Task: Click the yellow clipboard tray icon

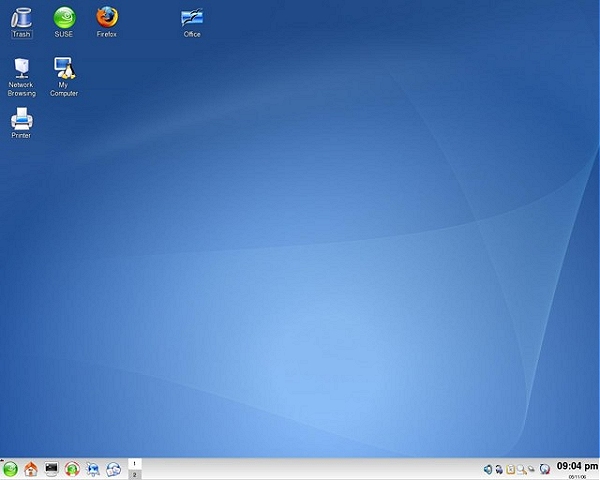Action: coord(510,469)
